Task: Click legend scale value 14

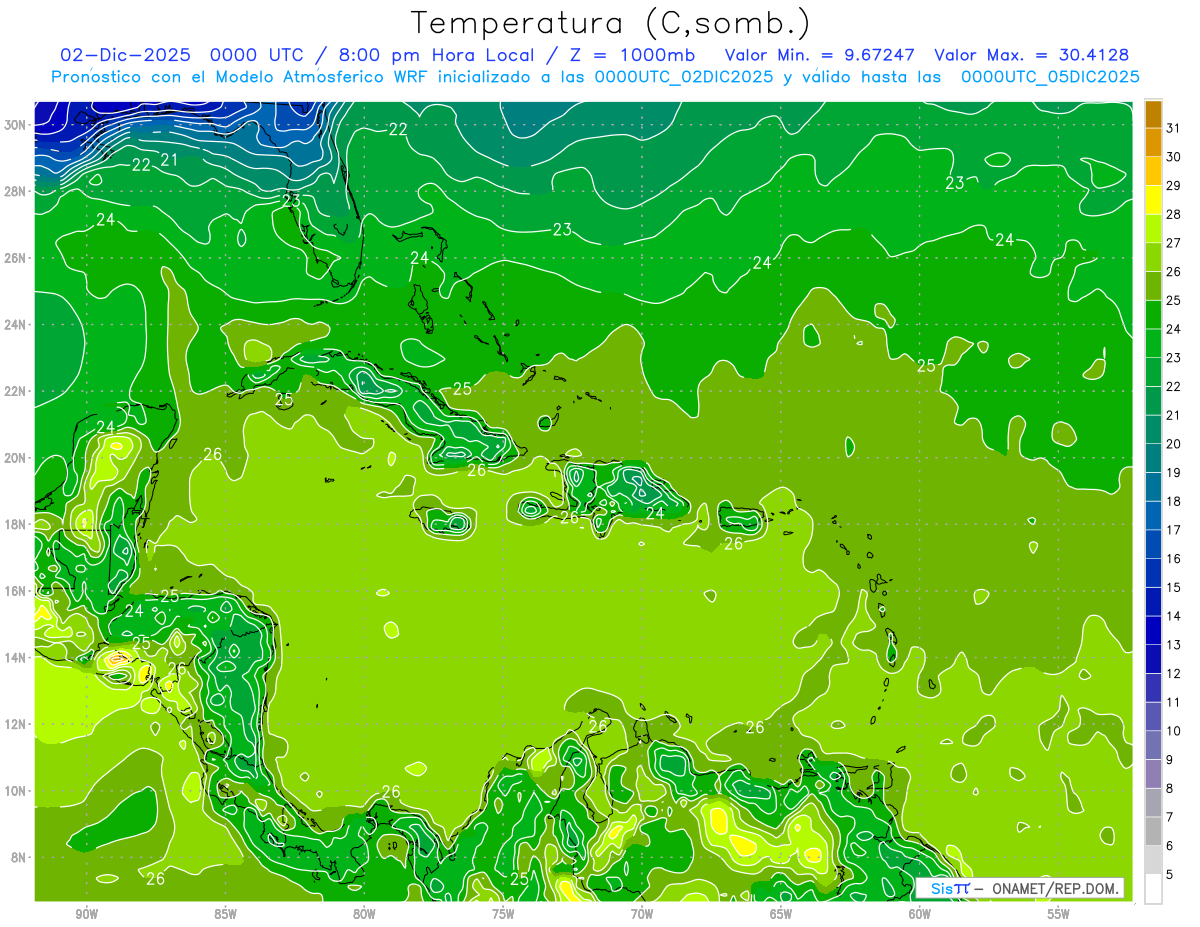Action: (1174, 616)
